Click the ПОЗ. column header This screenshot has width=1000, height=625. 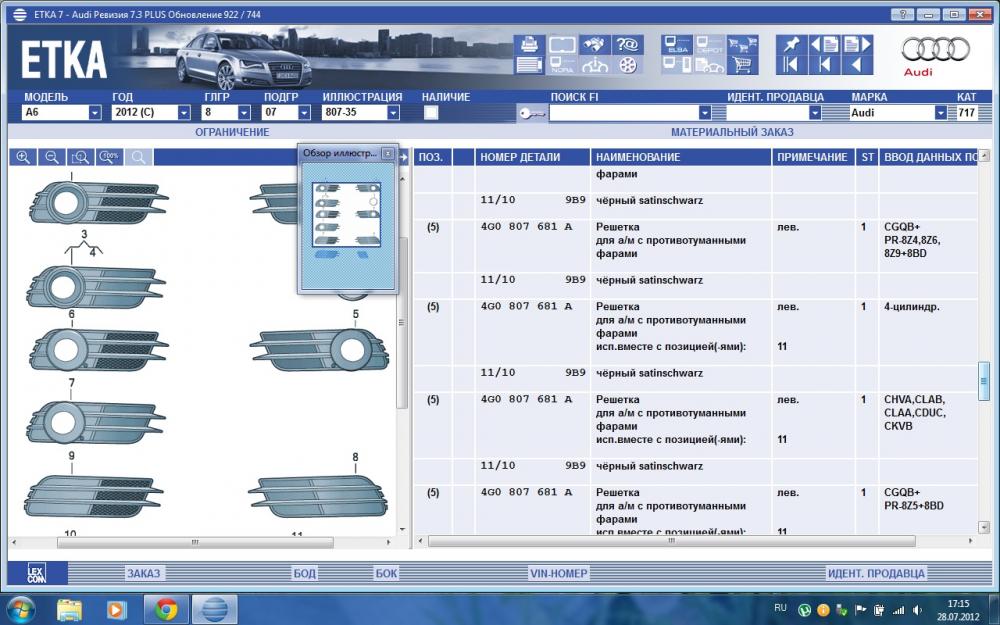coord(432,157)
